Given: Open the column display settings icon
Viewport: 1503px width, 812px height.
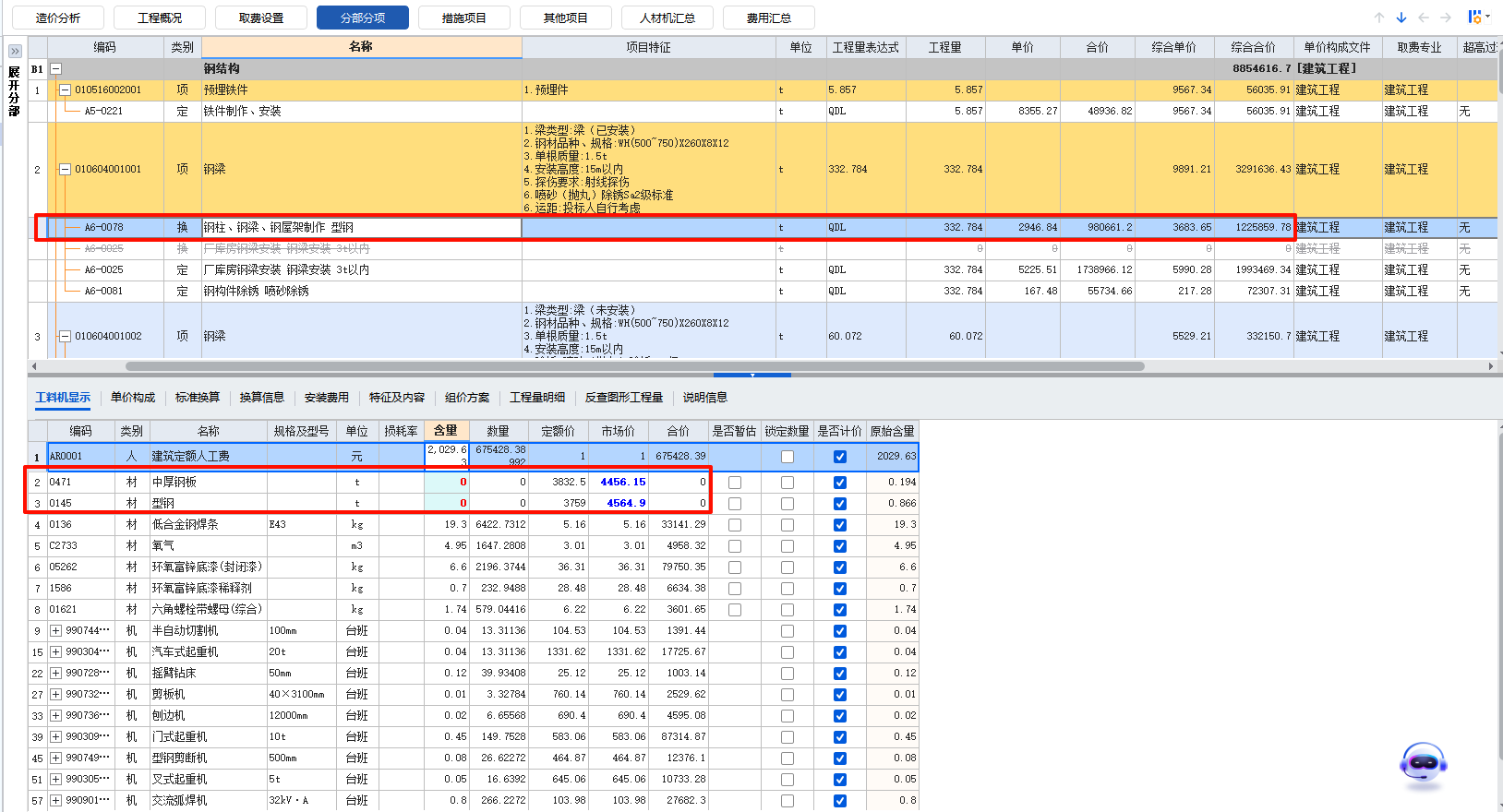Looking at the screenshot, I should (1474, 17).
